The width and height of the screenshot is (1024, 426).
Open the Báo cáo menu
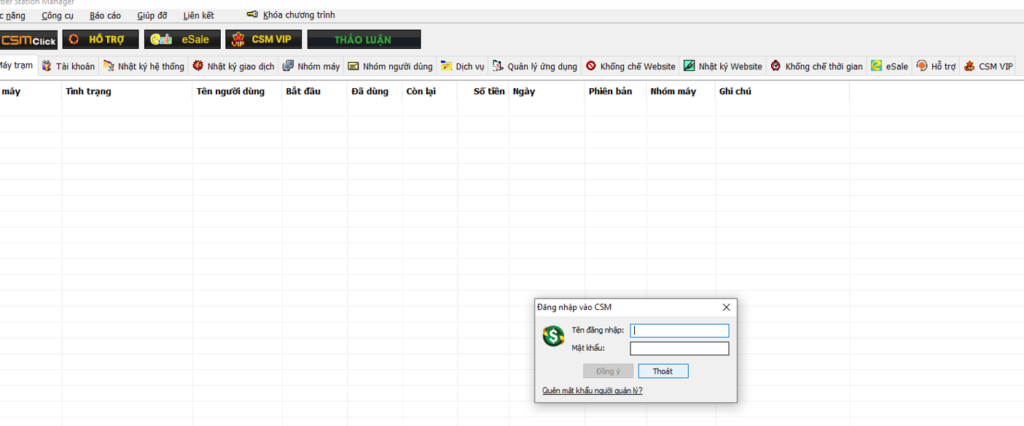105,16
